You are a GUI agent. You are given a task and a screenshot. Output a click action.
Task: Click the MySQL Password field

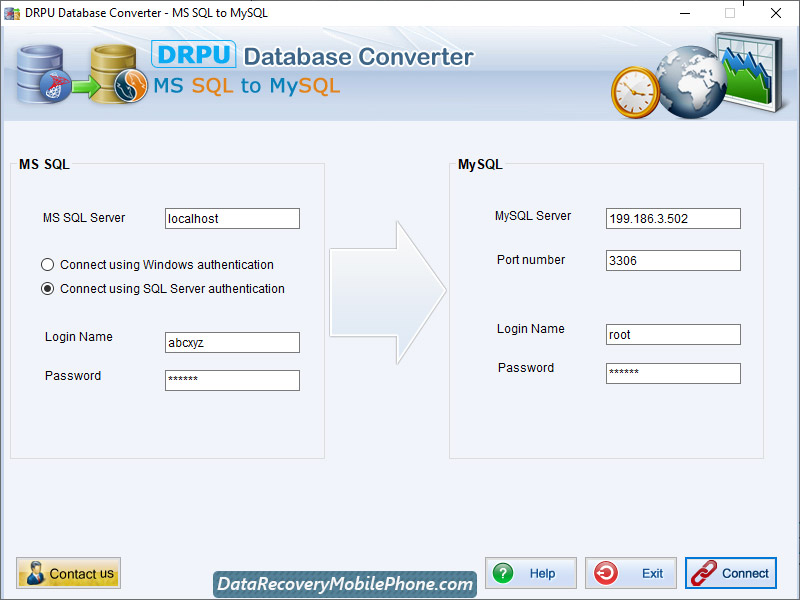click(672, 373)
